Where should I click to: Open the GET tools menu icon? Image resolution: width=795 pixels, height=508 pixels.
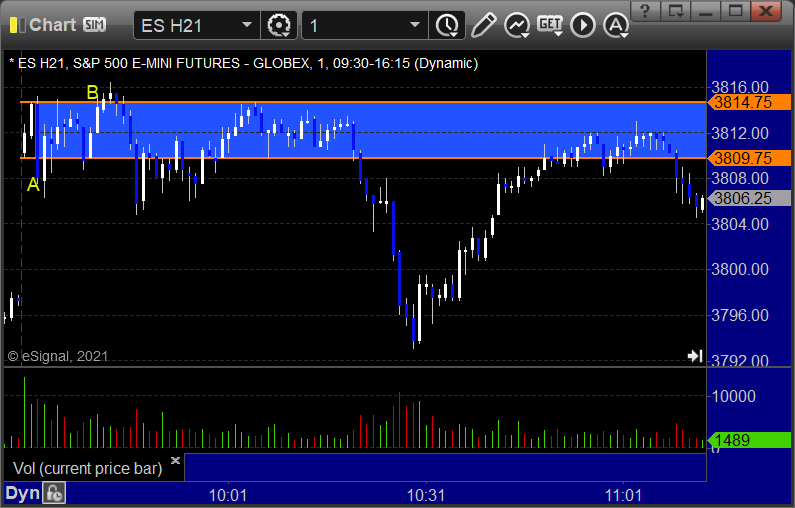(x=550, y=25)
